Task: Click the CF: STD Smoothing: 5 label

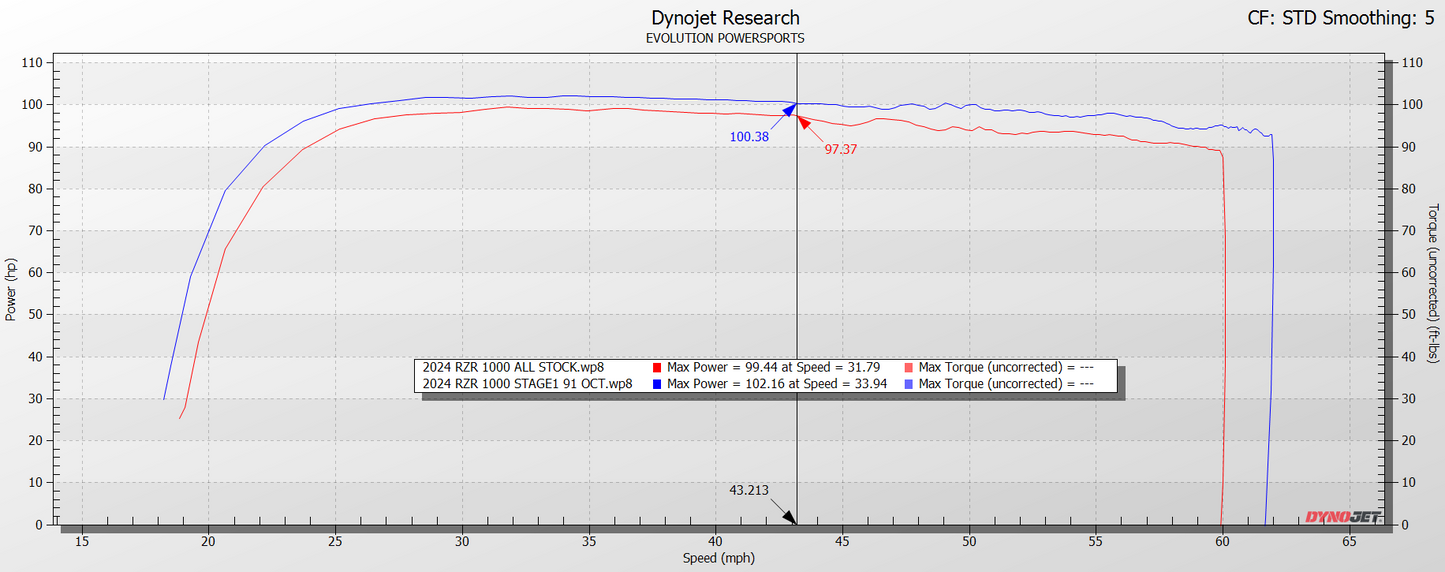Action: 1346,18
